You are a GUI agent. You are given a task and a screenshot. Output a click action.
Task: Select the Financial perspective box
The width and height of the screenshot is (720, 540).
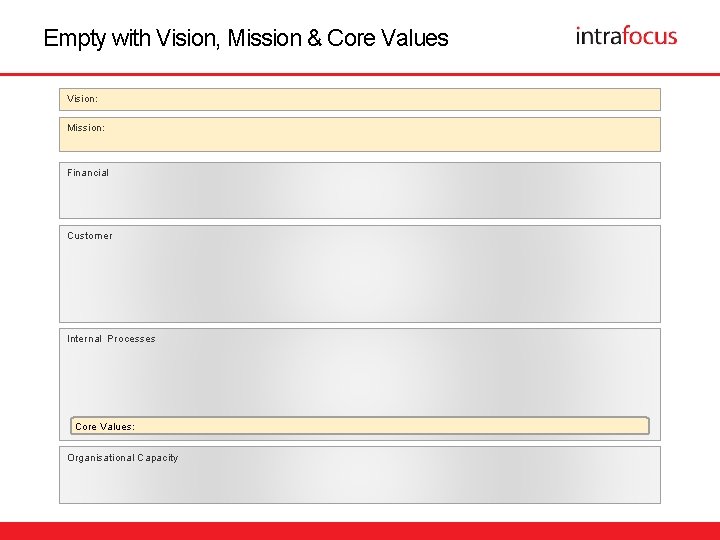coord(360,190)
